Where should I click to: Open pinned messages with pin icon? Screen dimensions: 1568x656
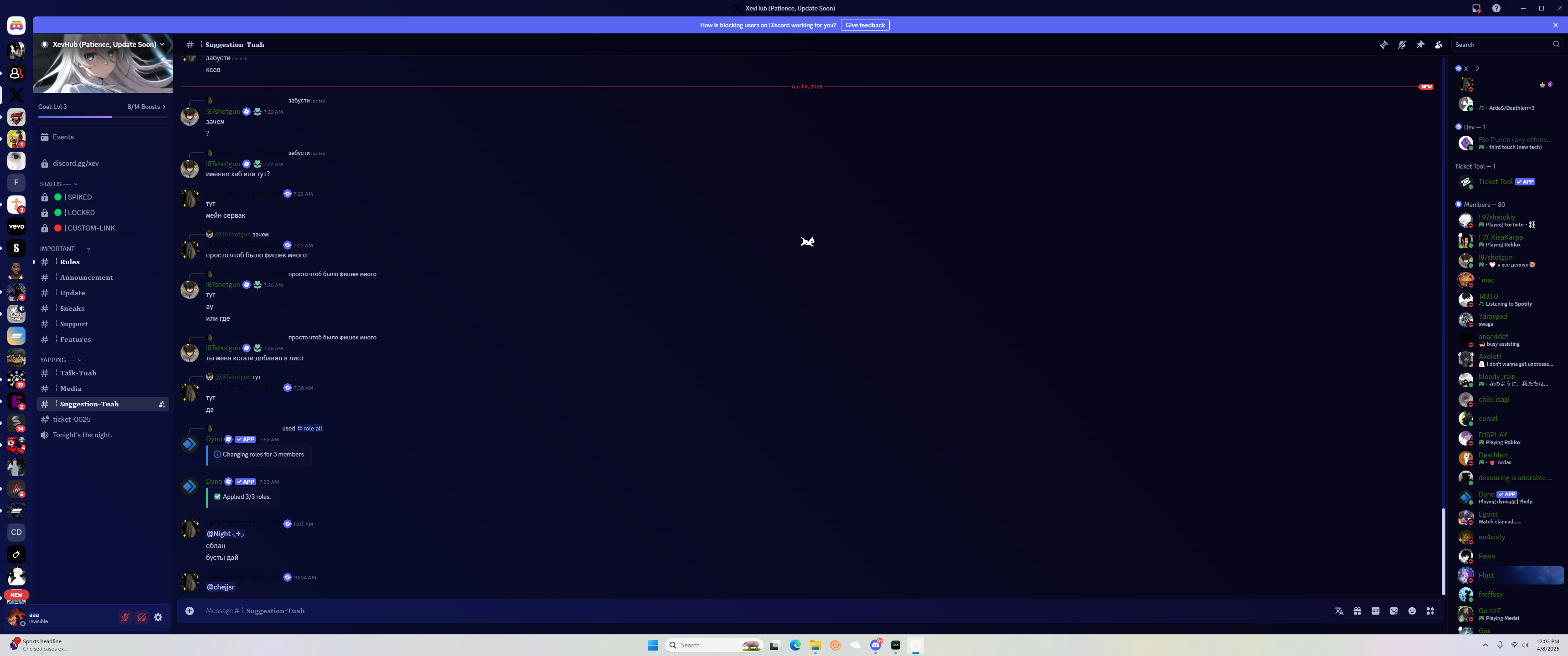(1420, 45)
